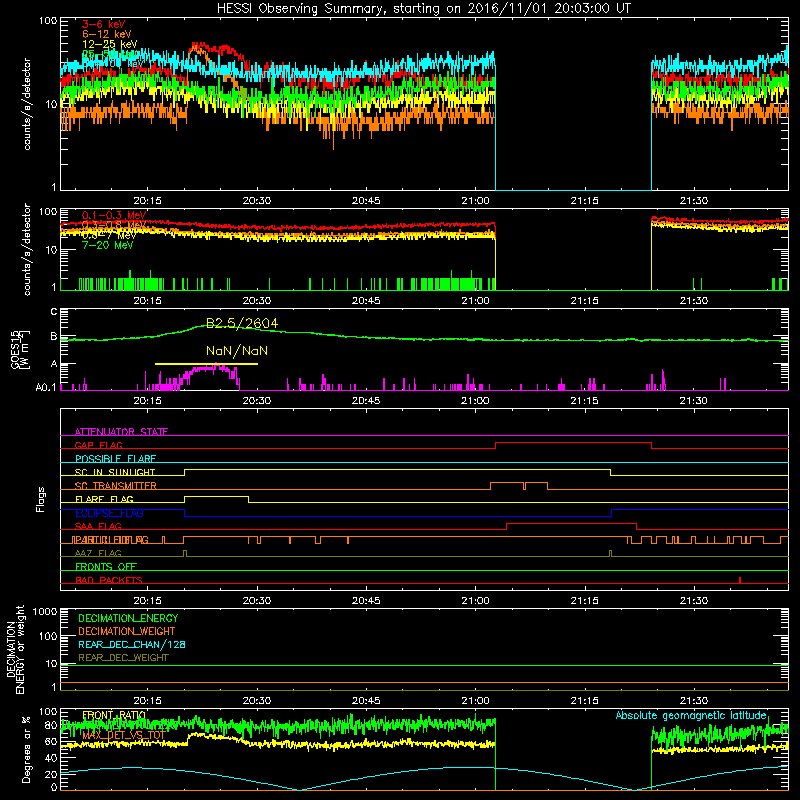
Task: Click the MAX_DET_VS_TOT legend label
Action: coord(123,735)
